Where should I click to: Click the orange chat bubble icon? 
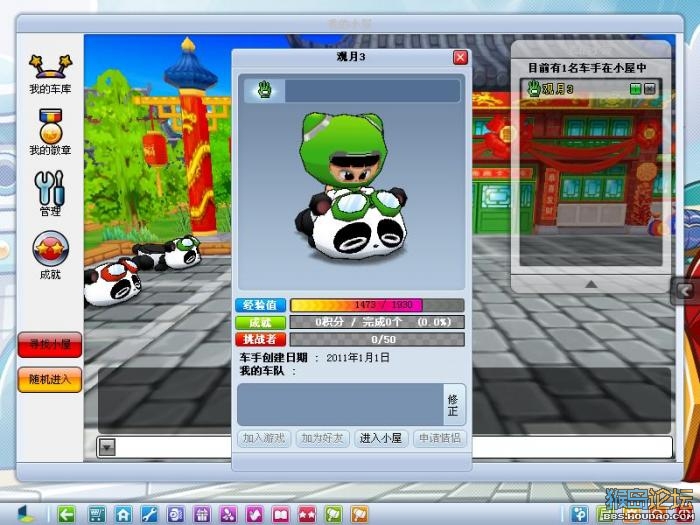359,514
